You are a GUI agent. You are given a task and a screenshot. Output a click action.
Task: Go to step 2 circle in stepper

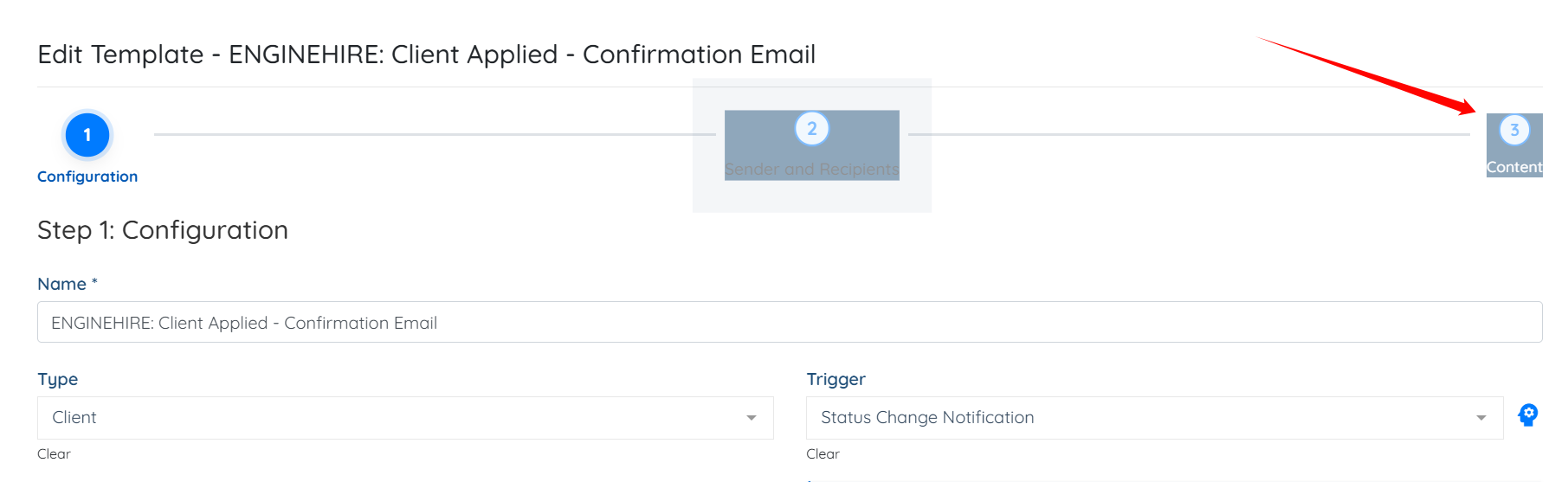pyautogui.click(x=811, y=129)
